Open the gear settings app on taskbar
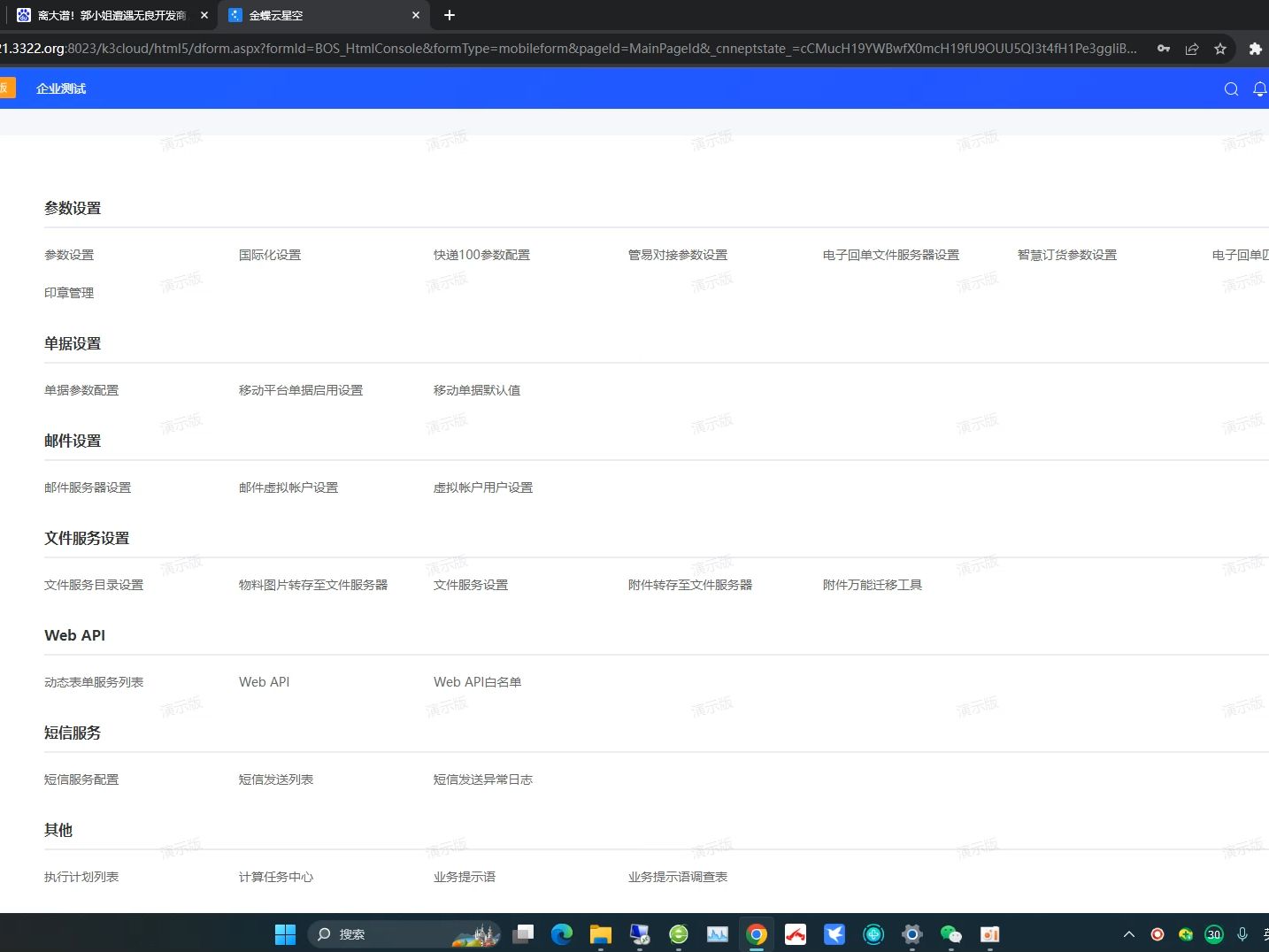 pos(912,934)
